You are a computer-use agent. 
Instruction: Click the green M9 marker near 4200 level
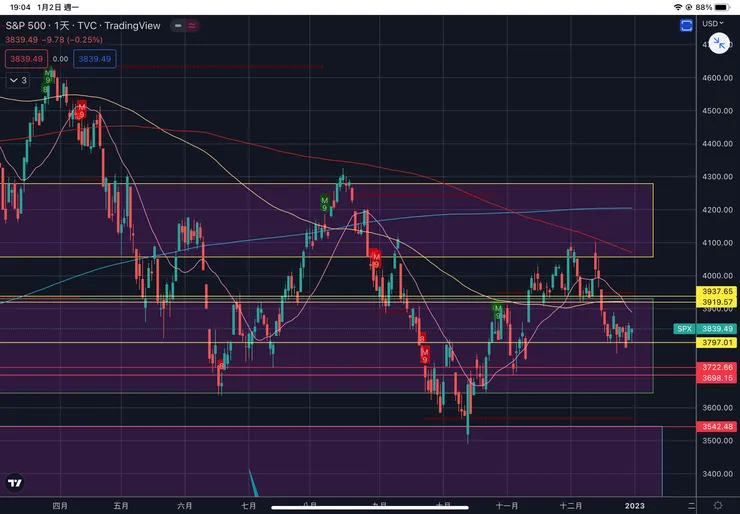324,204
